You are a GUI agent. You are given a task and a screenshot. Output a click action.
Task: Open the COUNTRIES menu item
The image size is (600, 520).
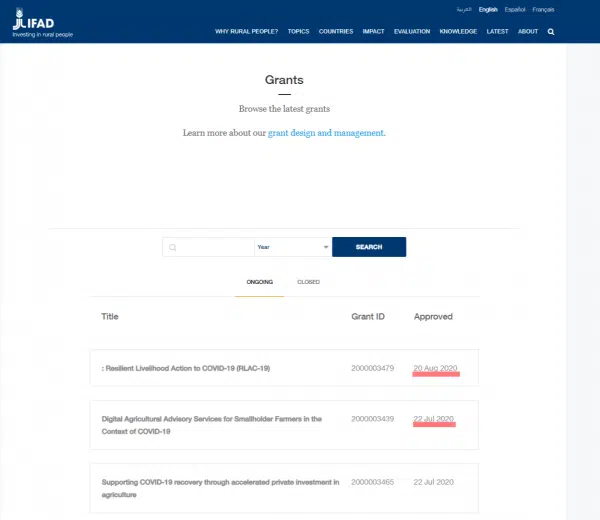336,31
